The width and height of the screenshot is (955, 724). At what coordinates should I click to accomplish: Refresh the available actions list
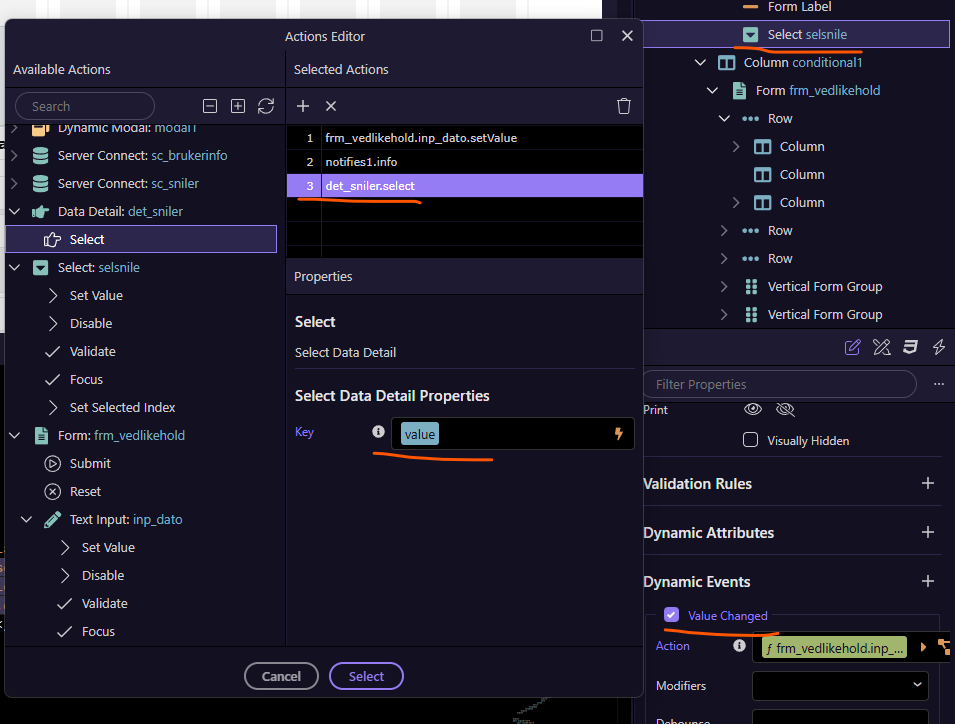tap(266, 106)
